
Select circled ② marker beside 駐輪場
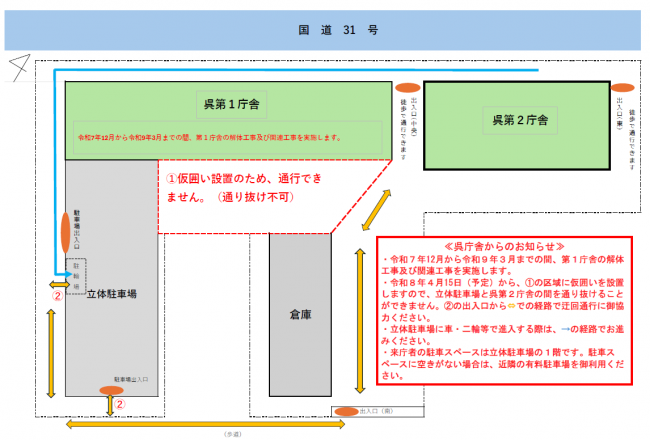pos(57,296)
